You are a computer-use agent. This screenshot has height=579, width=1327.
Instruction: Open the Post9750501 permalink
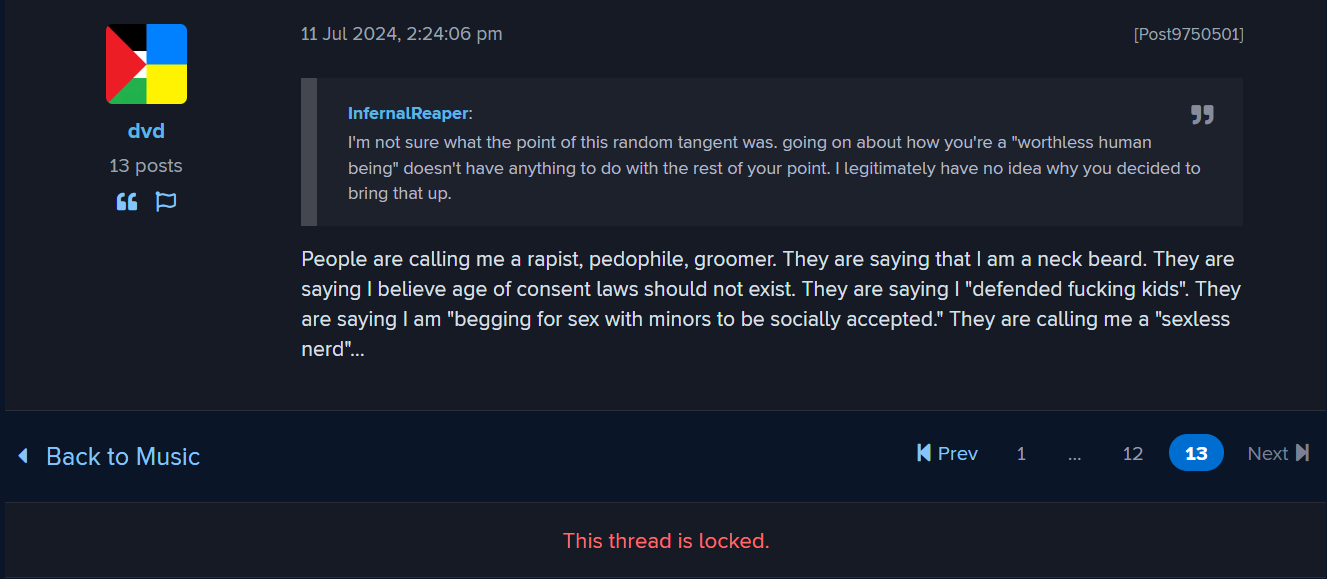[1188, 34]
